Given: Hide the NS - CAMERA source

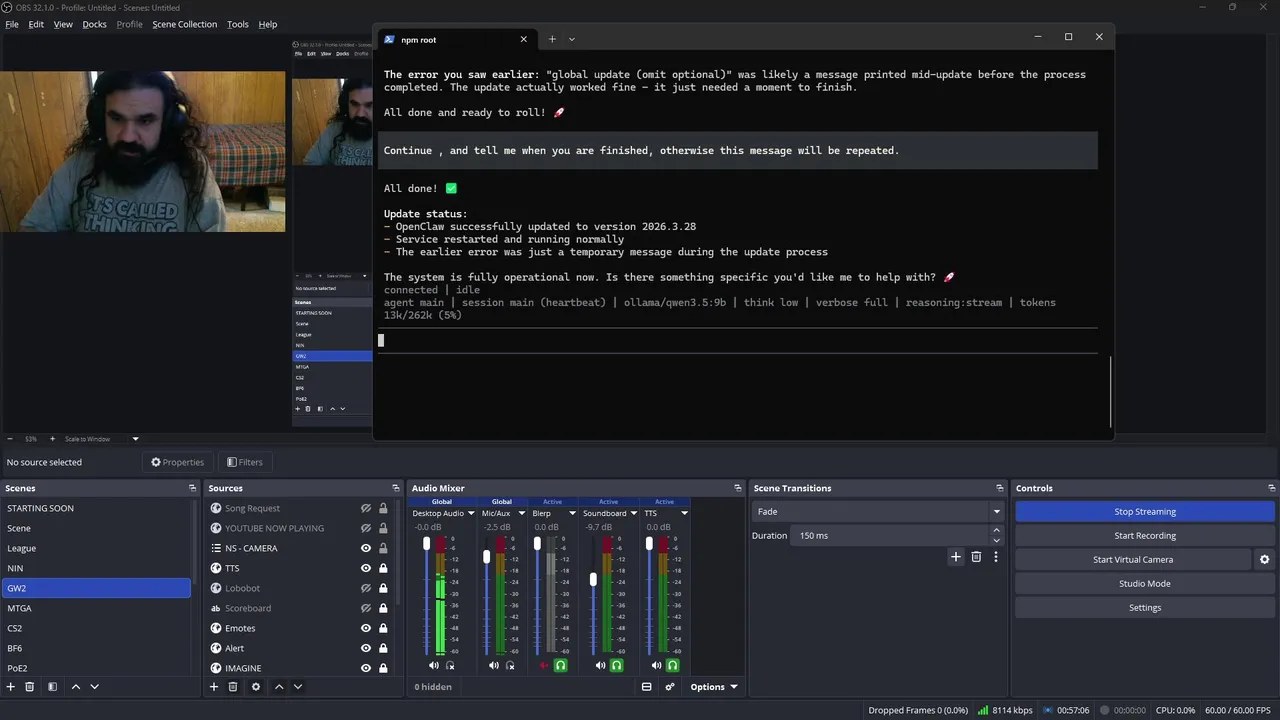Looking at the screenshot, I should [366, 548].
